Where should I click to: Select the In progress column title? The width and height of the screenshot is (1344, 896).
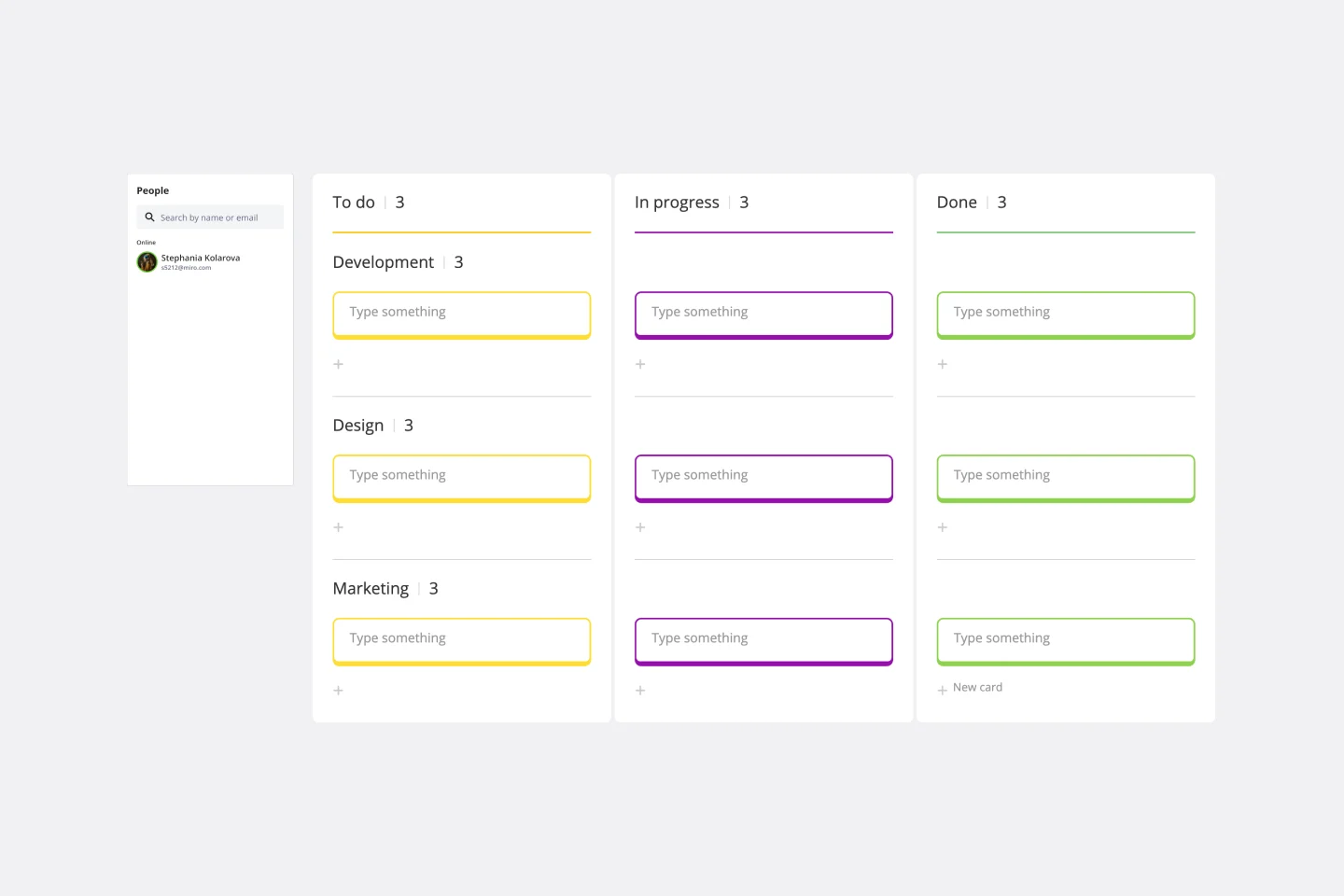point(677,202)
